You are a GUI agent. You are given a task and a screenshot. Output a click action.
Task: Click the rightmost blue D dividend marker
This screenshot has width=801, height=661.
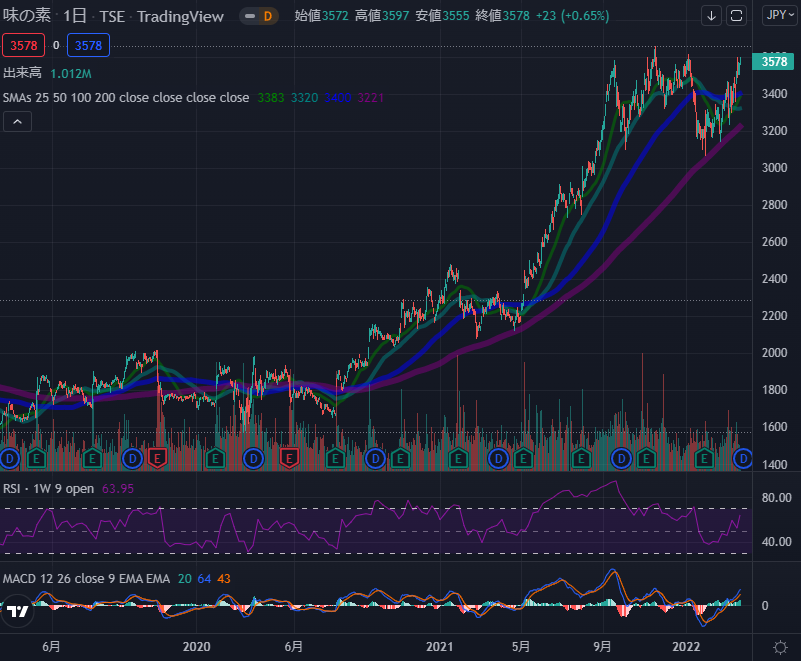743,459
